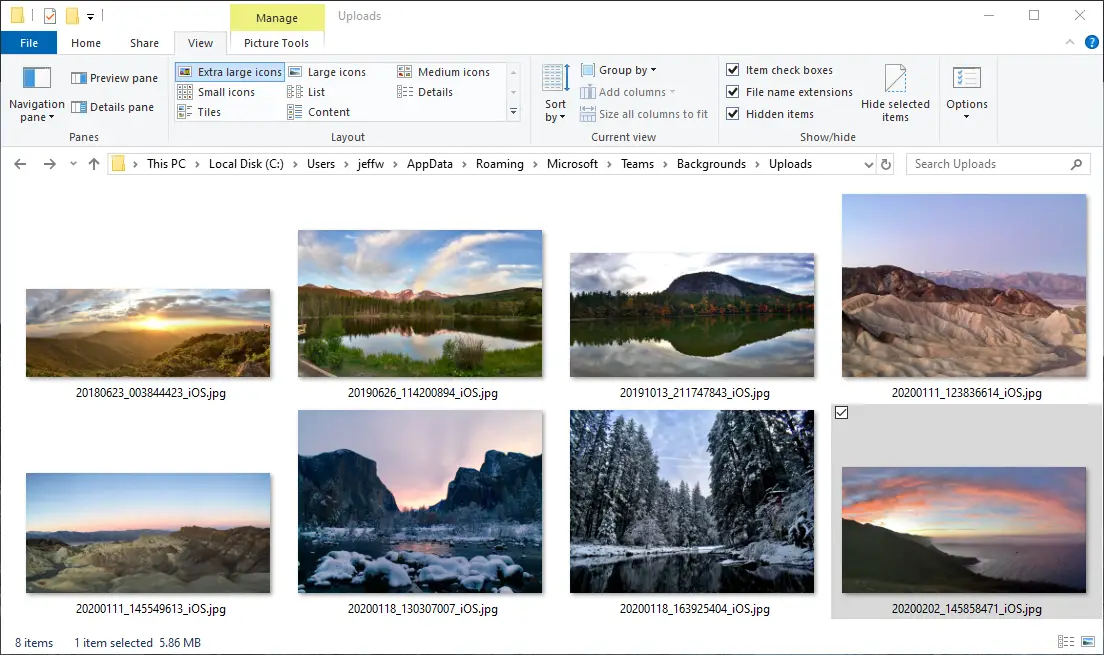
Task: Refresh the Uploads folder view
Action: pyautogui.click(x=885, y=164)
